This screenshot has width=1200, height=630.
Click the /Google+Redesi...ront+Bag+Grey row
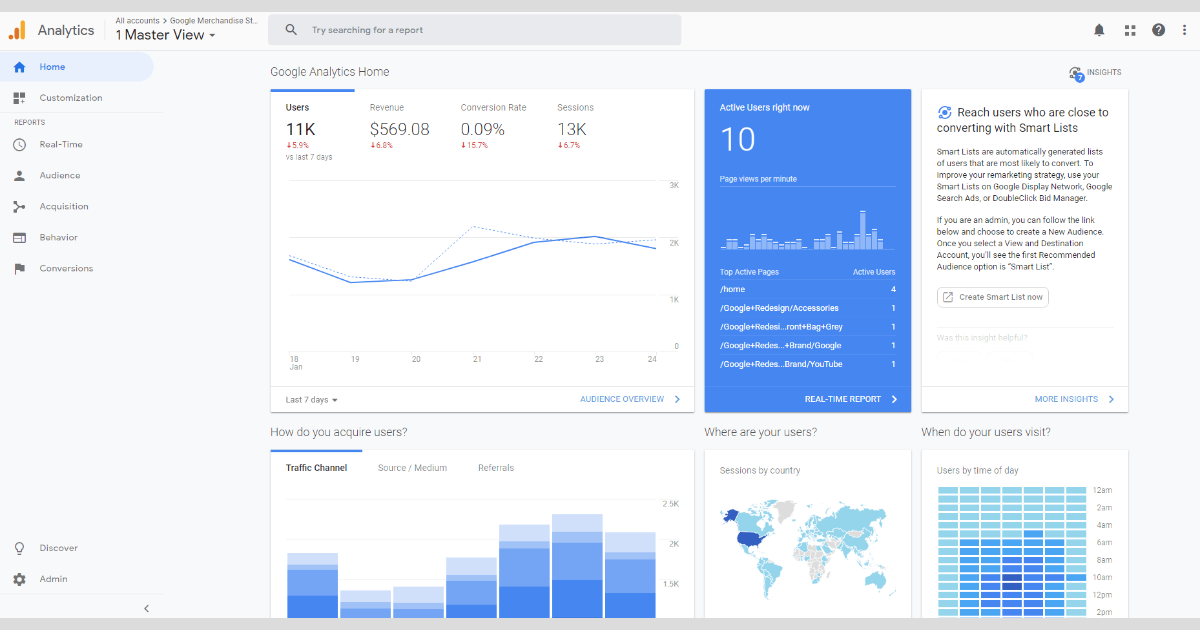point(808,327)
